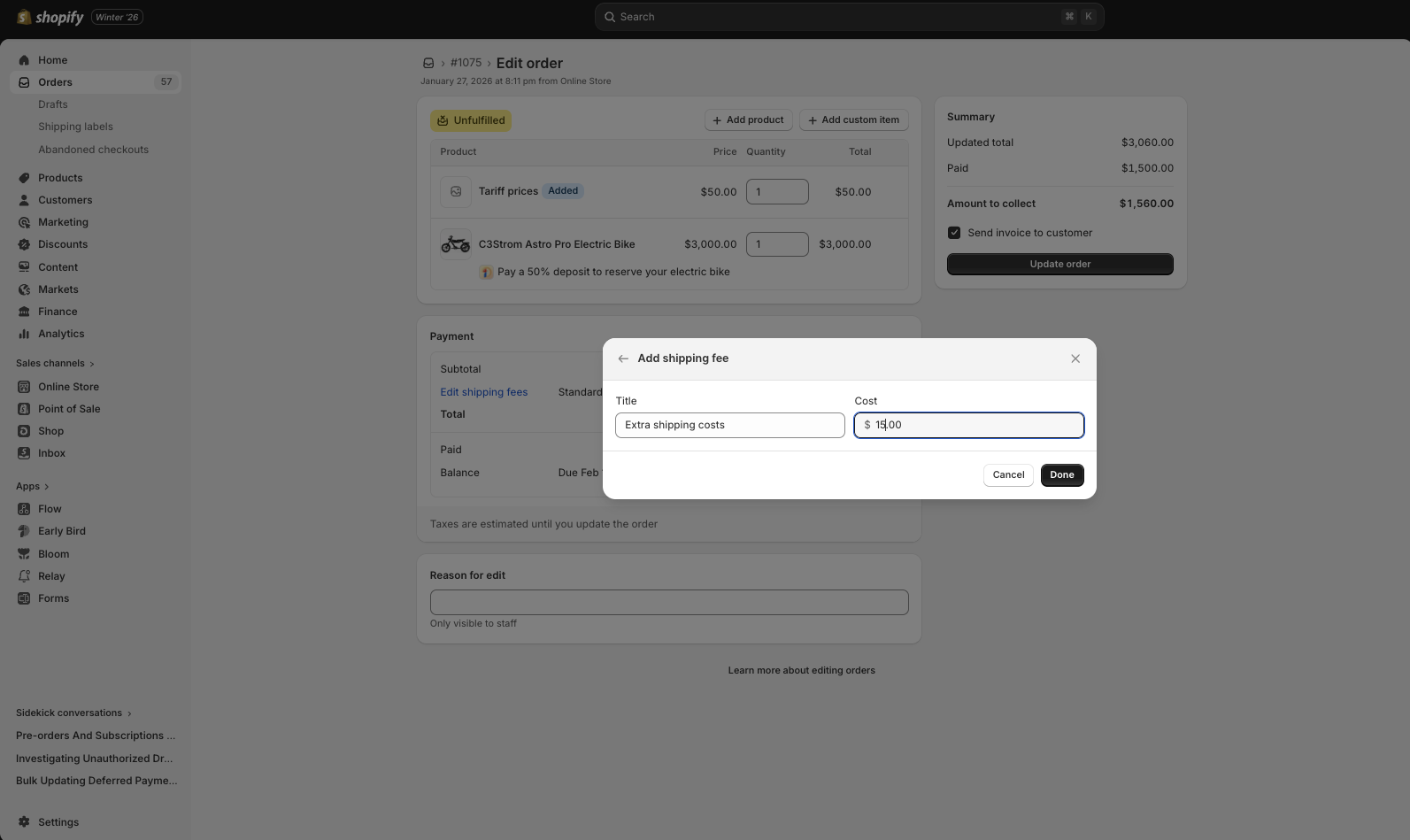The image size is (1410, 840).
Task: Click the shipping fee Title field
Action: (730, 425)
